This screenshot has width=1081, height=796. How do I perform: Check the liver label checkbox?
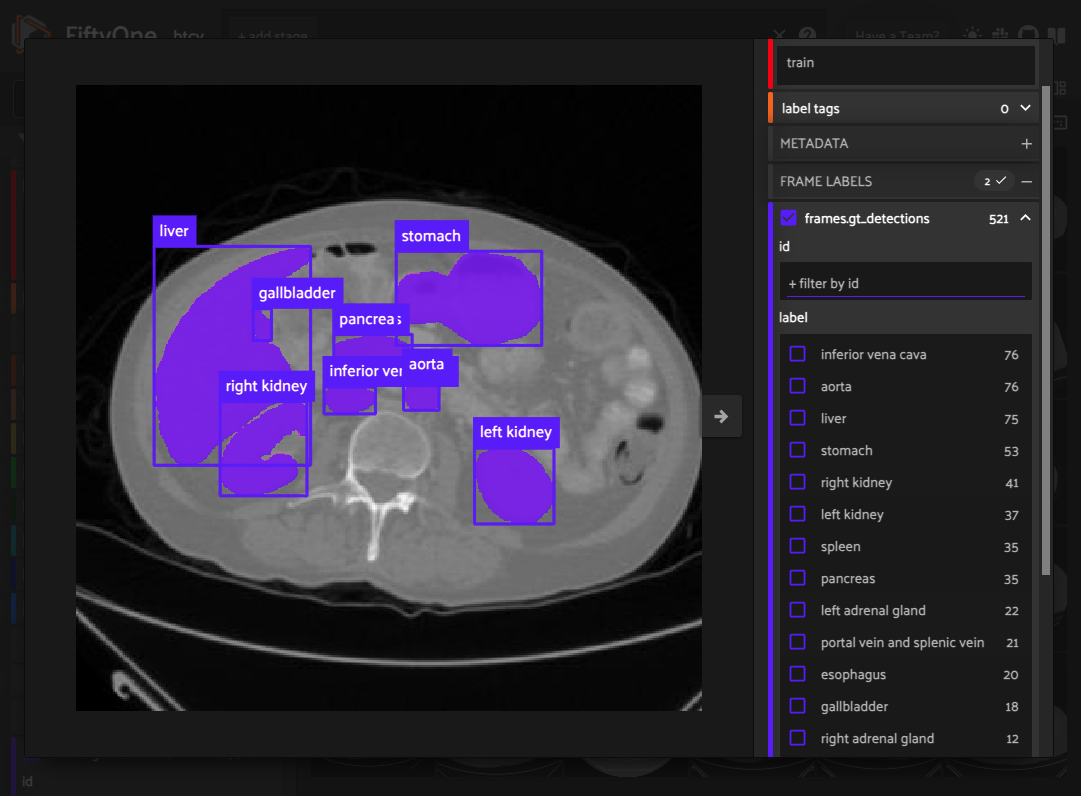(797, 418)
